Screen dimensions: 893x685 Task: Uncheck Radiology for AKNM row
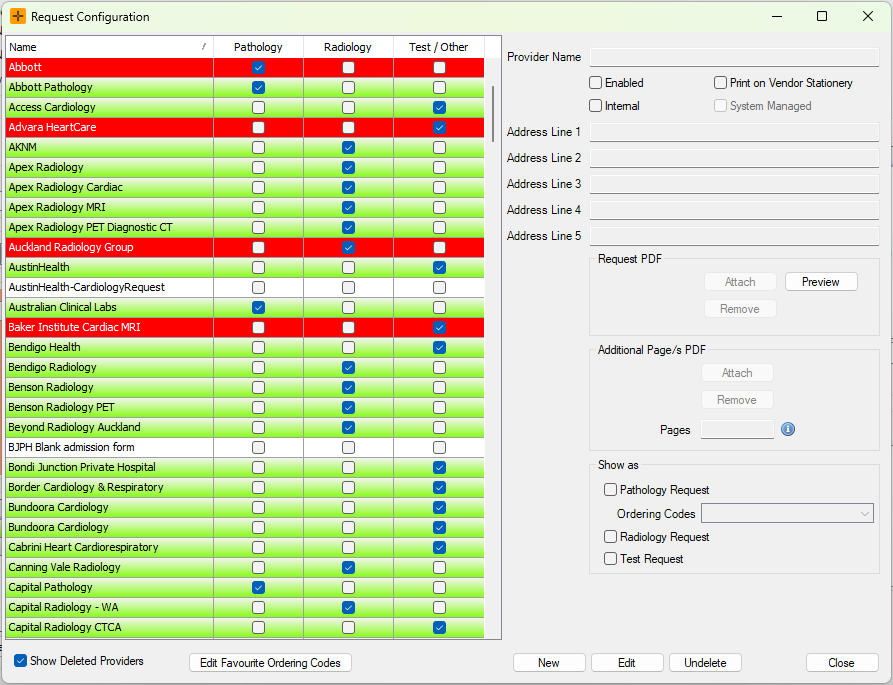coord(349,147)
